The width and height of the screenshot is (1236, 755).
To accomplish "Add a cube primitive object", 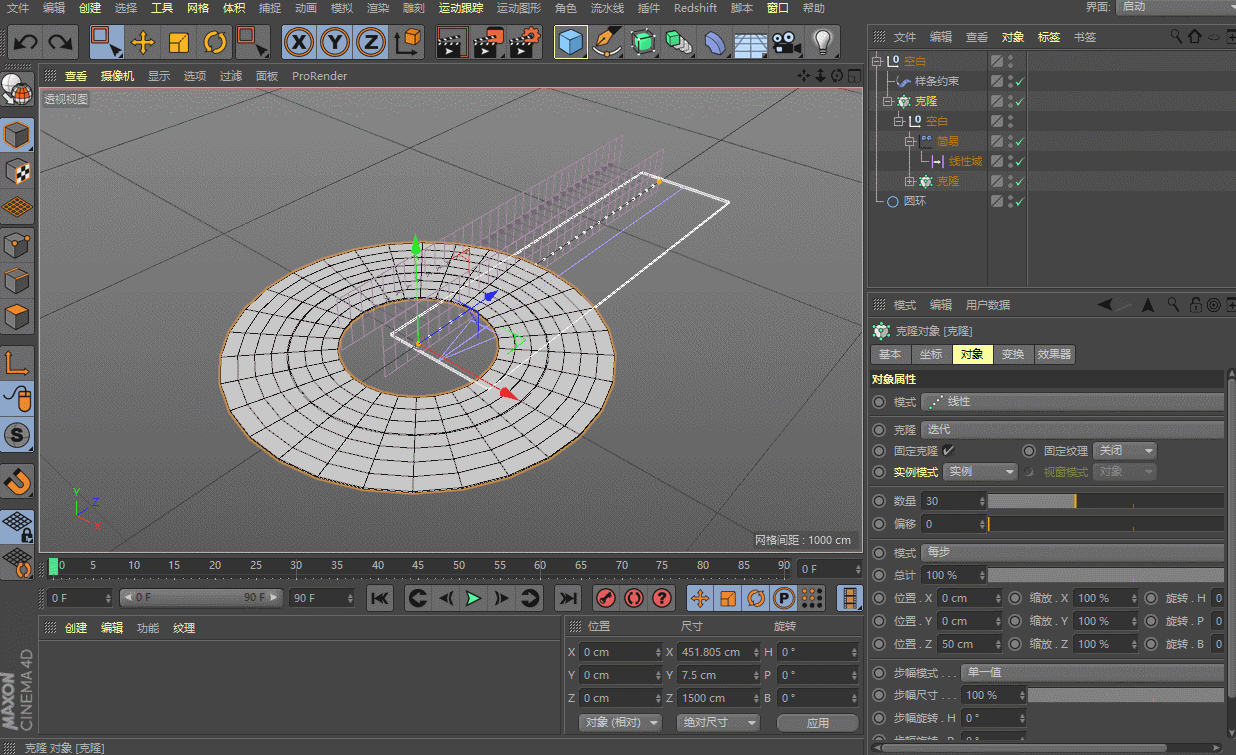I will click(x=570, y=42).
